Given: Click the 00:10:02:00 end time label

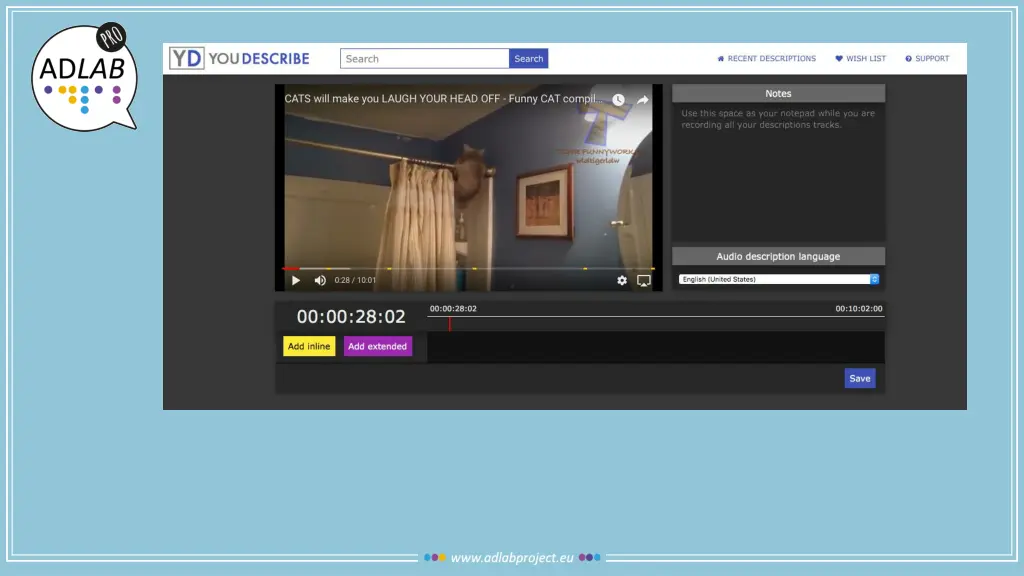Looking at the screenshot, I should point(858,308).
